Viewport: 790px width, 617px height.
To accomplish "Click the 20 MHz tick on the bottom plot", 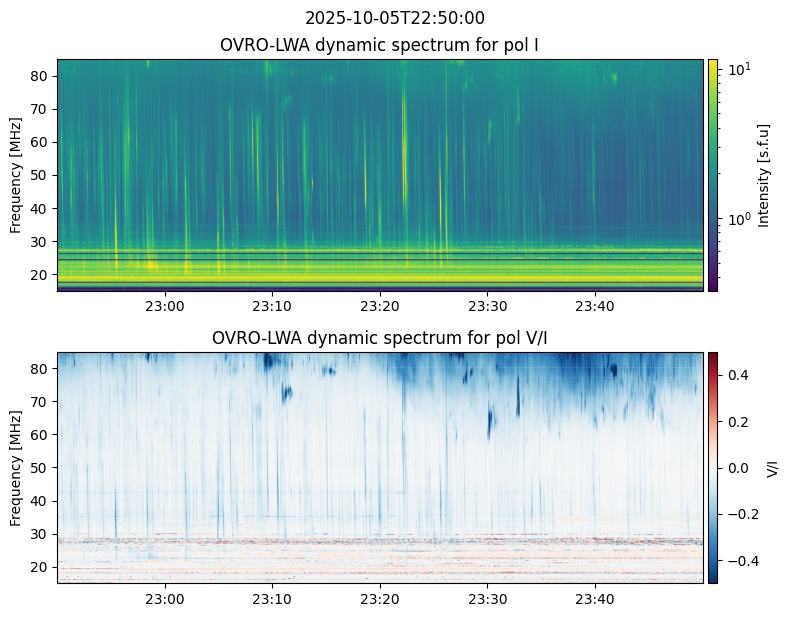I will (39, 568).
